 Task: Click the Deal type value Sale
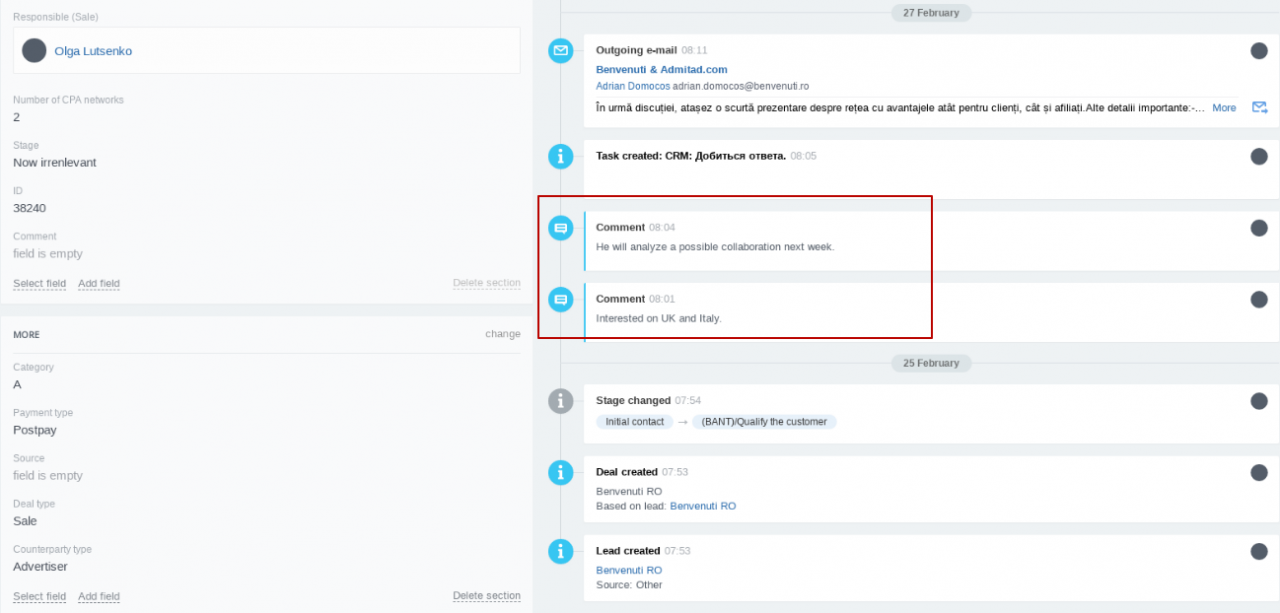pyautogui.click(x=25, y=521)
